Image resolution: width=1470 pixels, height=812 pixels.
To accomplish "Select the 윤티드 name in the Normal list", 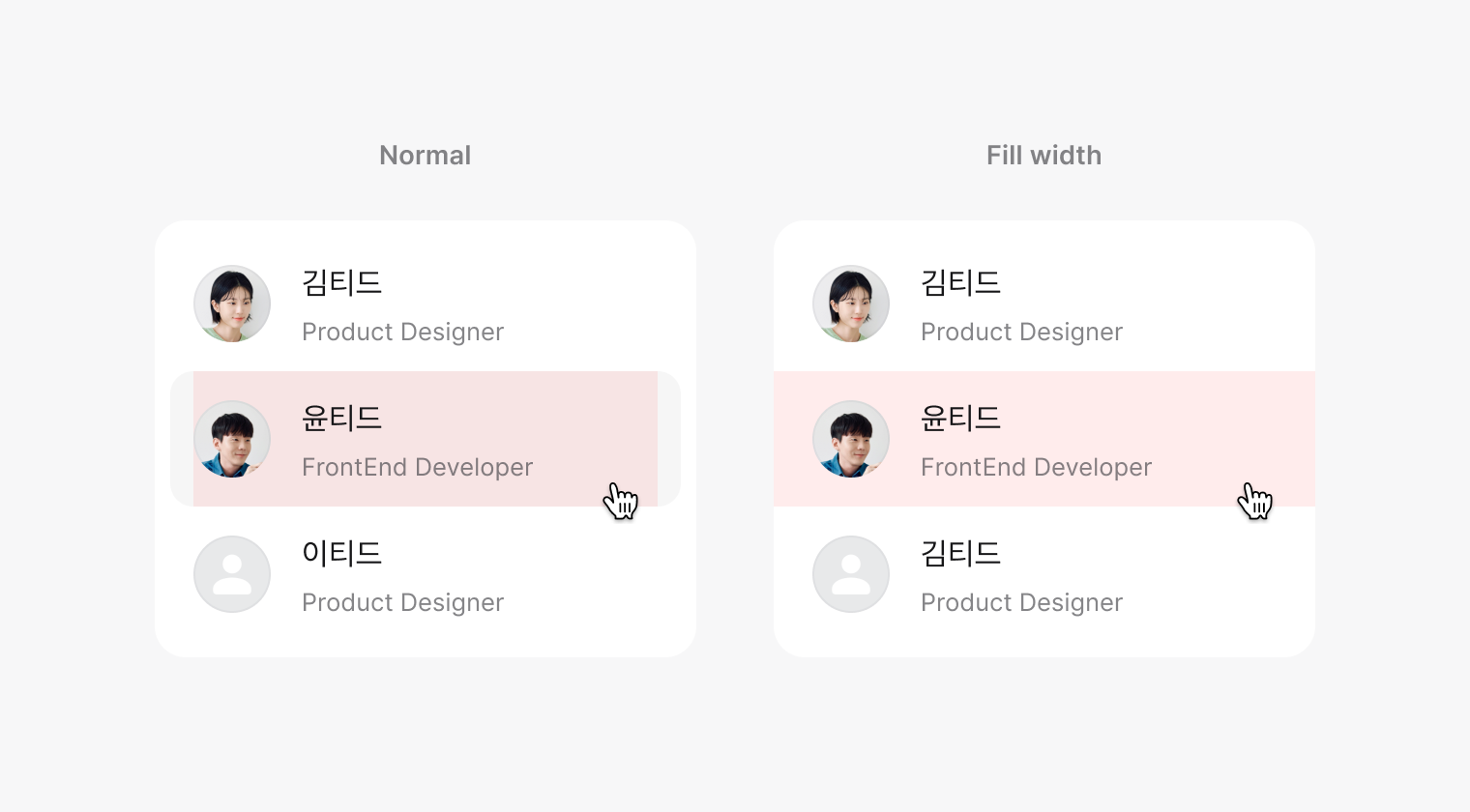I will point(341,418).
